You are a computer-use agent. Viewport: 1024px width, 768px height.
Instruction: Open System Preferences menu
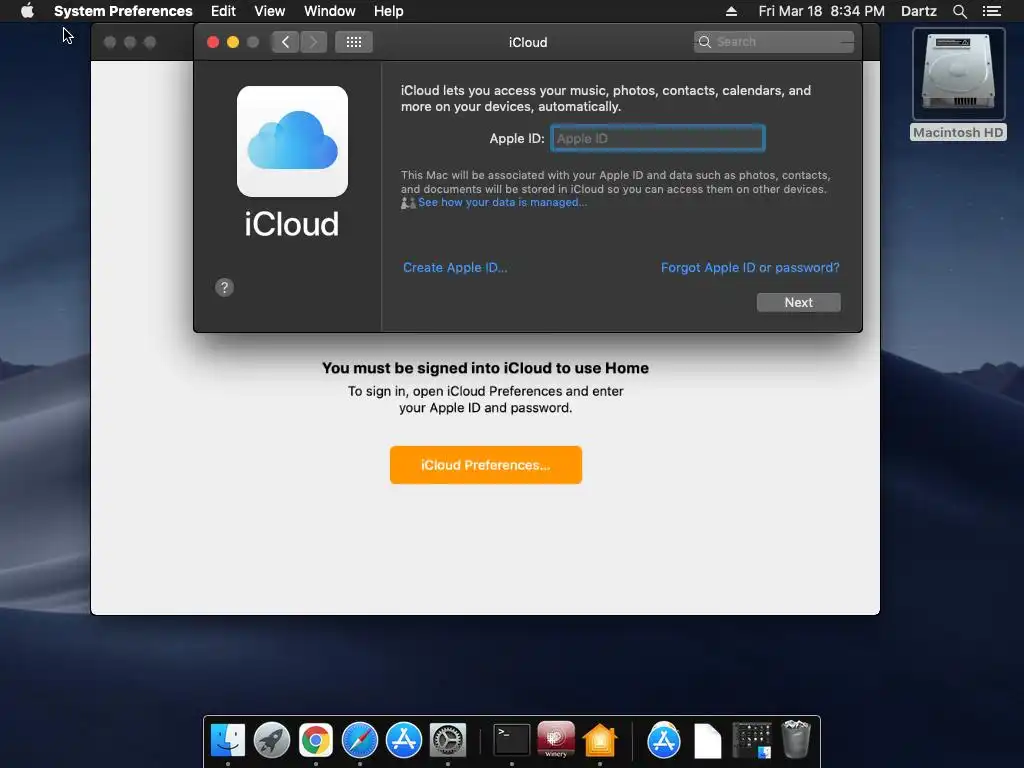pyautogui.click(x=123, y=11)
